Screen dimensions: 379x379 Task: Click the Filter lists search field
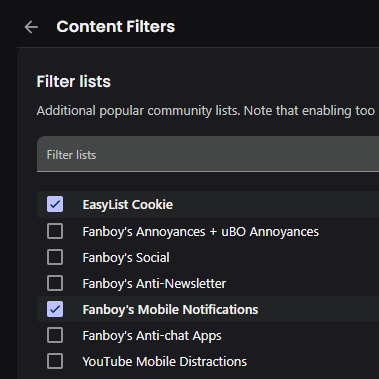(208, 154)
